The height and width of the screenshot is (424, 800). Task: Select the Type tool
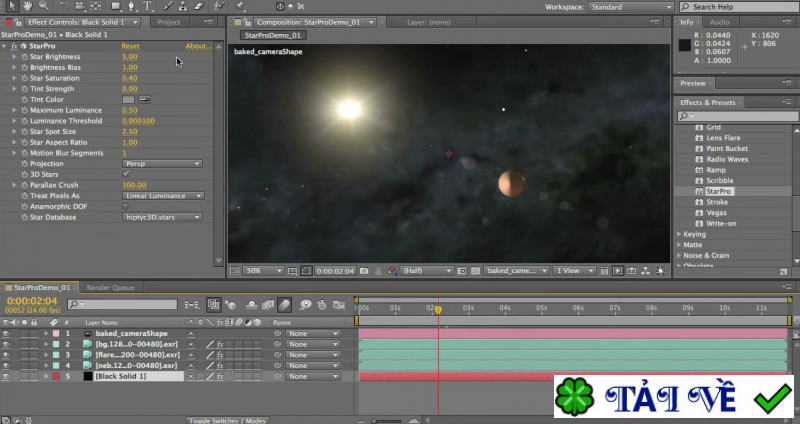[x=147, y=6]
